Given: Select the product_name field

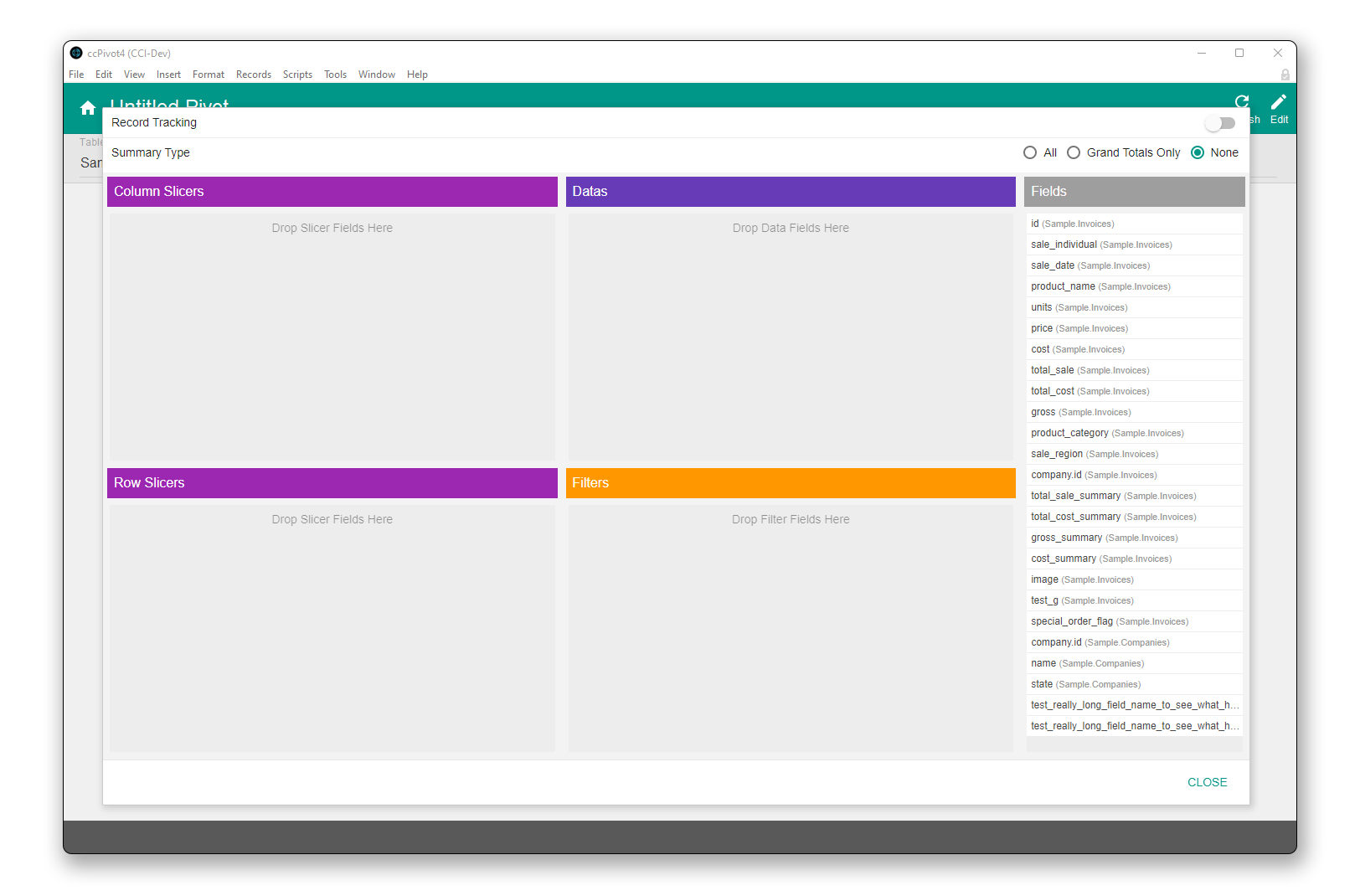Looking at the screenshot, I should click(1134, 286).
